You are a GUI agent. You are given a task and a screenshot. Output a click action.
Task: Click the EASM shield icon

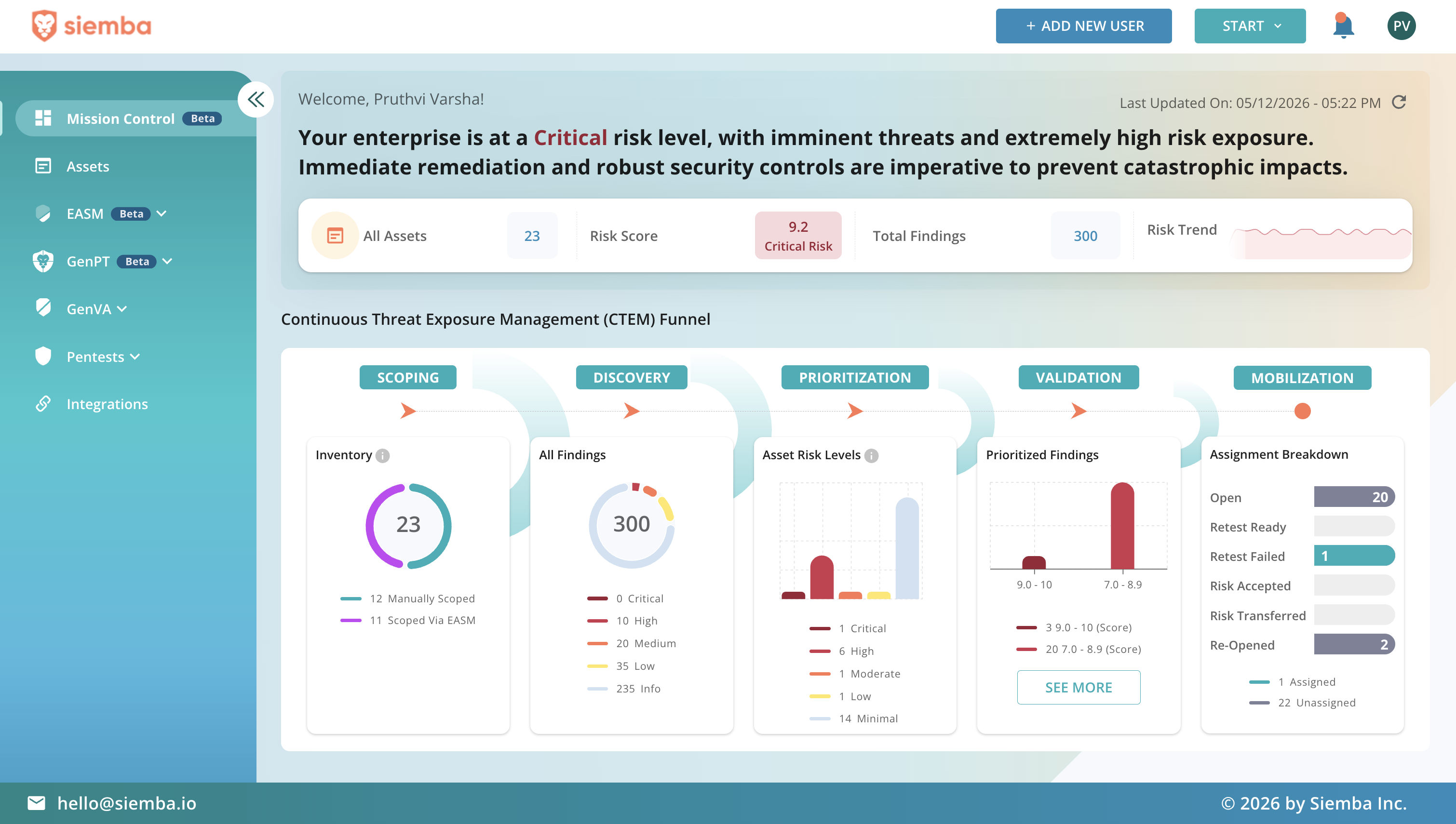[x=43, y=213]
